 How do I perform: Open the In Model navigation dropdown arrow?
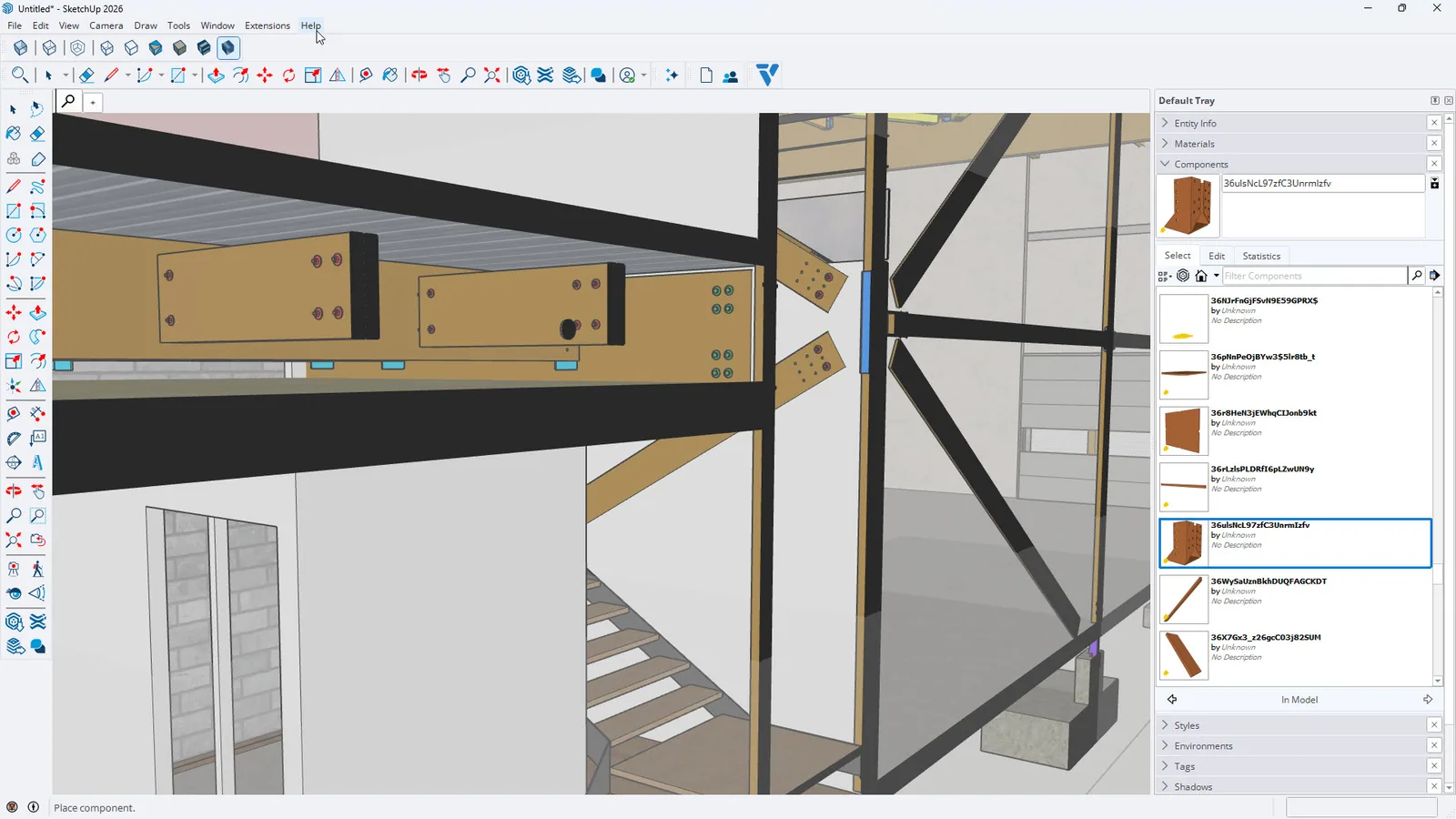(1216, 276)
